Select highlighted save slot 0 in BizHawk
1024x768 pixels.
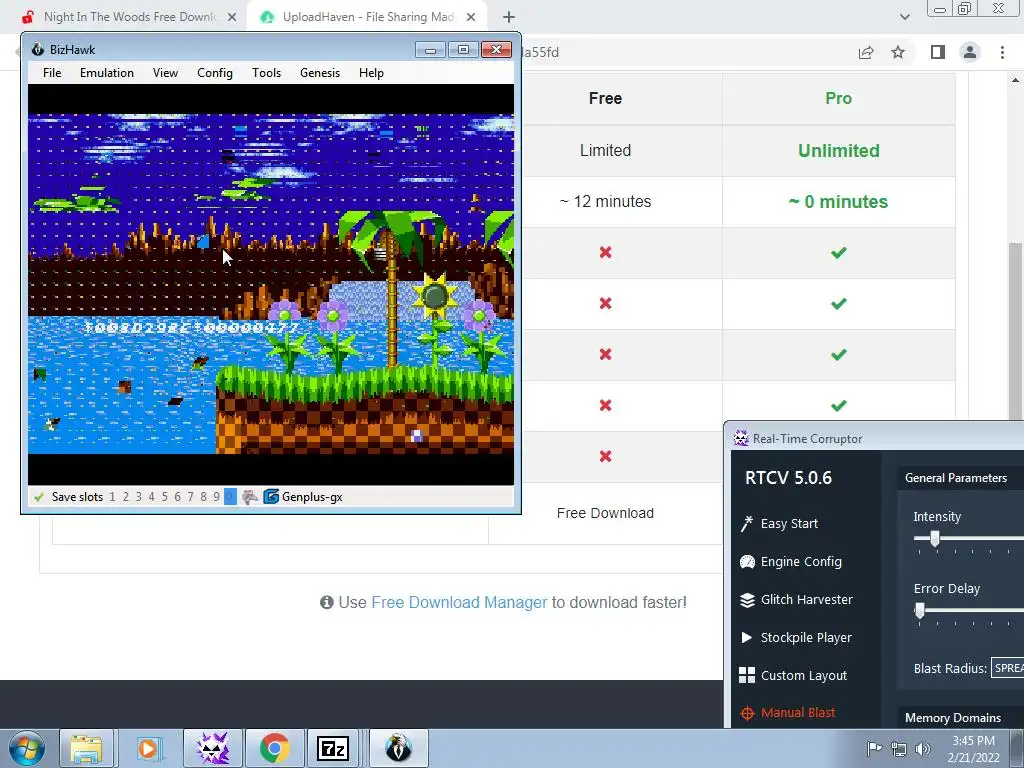230,497
